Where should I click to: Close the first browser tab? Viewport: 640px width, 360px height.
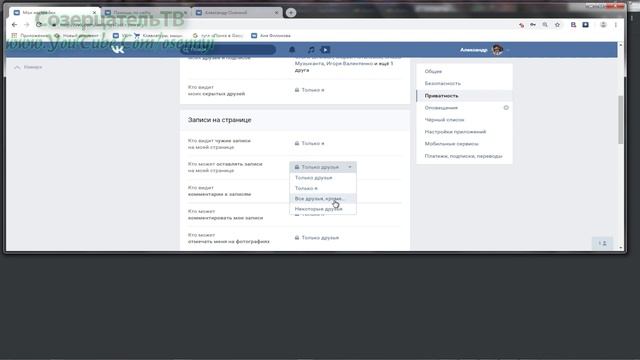pos(94,13)
